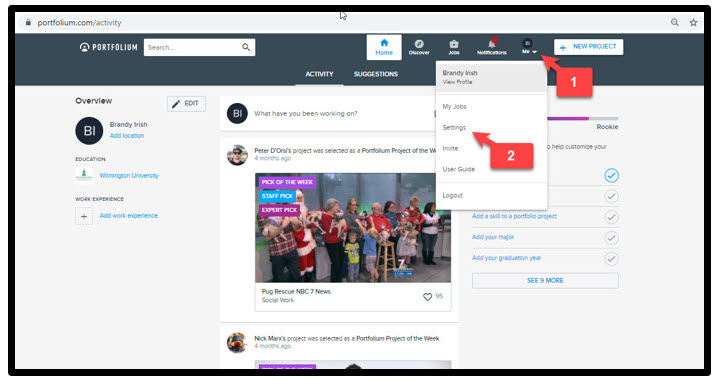Click the Home icon in navigation bar

coord(384,43)
